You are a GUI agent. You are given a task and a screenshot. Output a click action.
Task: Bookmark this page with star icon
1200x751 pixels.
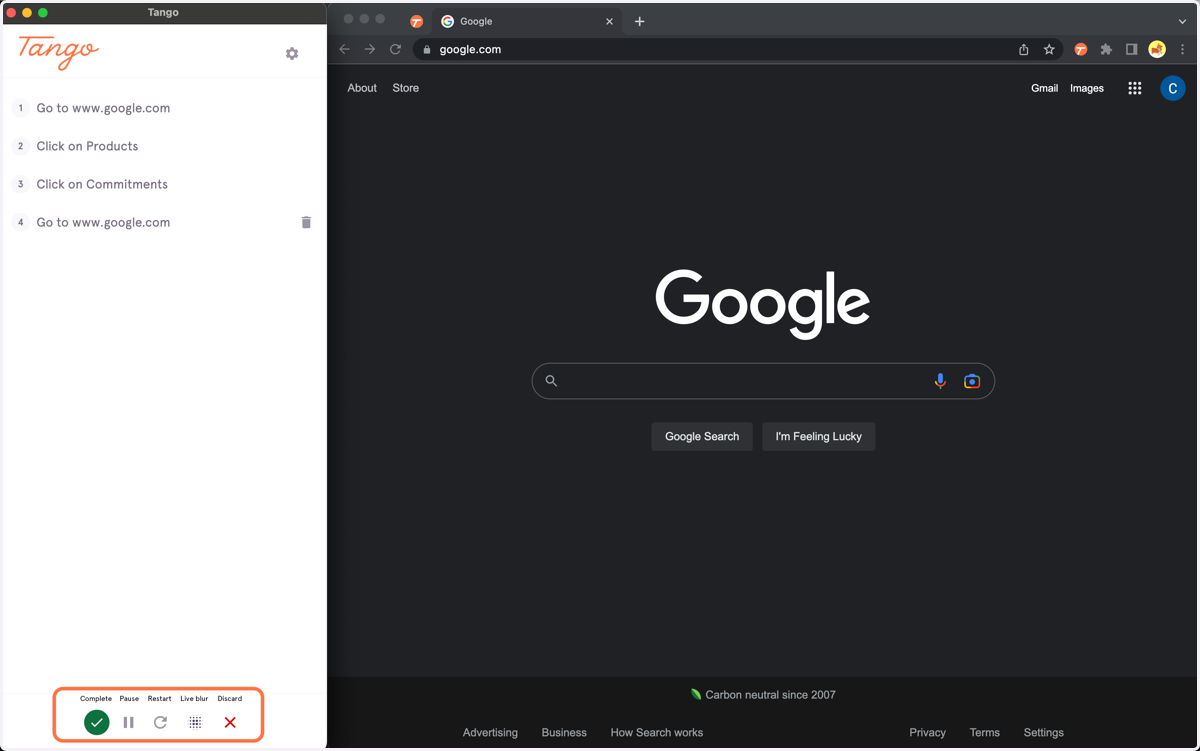1049,49
